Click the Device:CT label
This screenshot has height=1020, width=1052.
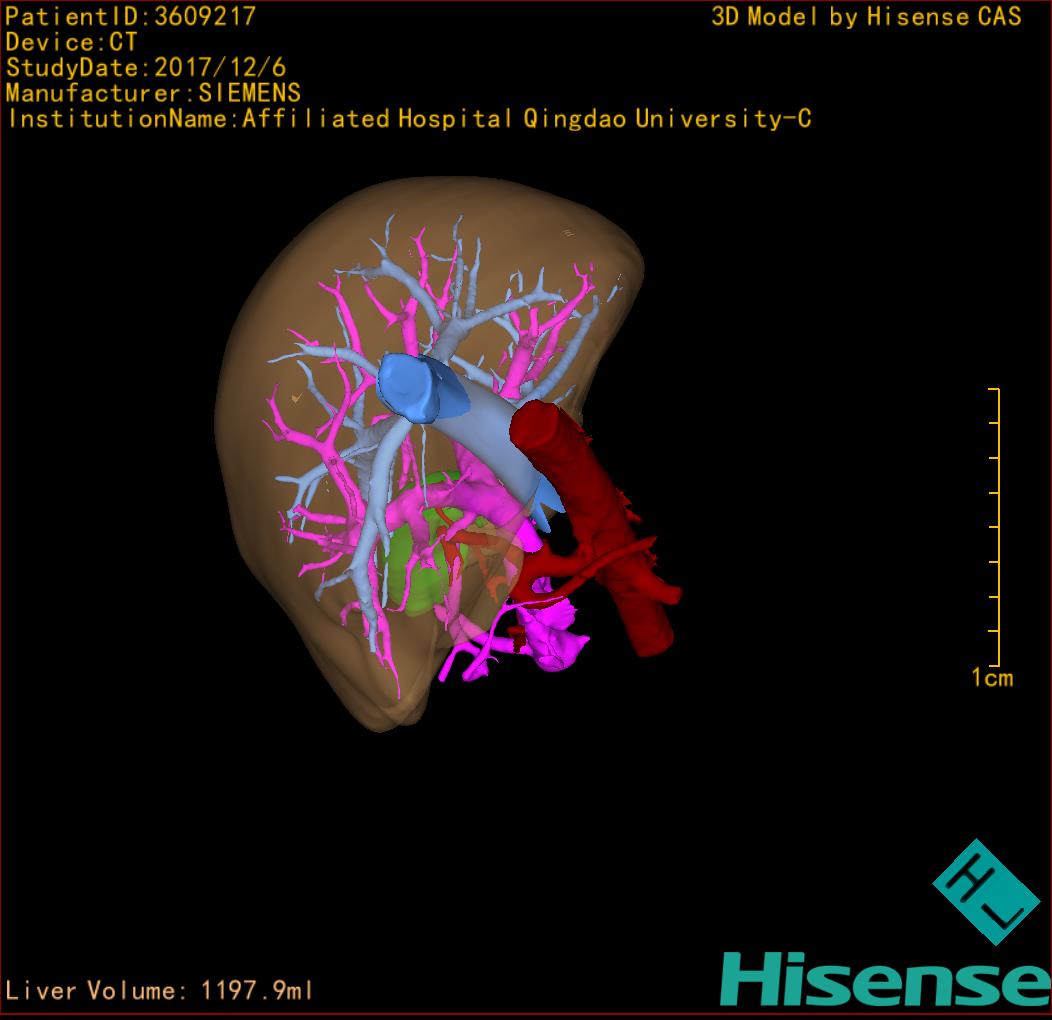coord(71,42)
